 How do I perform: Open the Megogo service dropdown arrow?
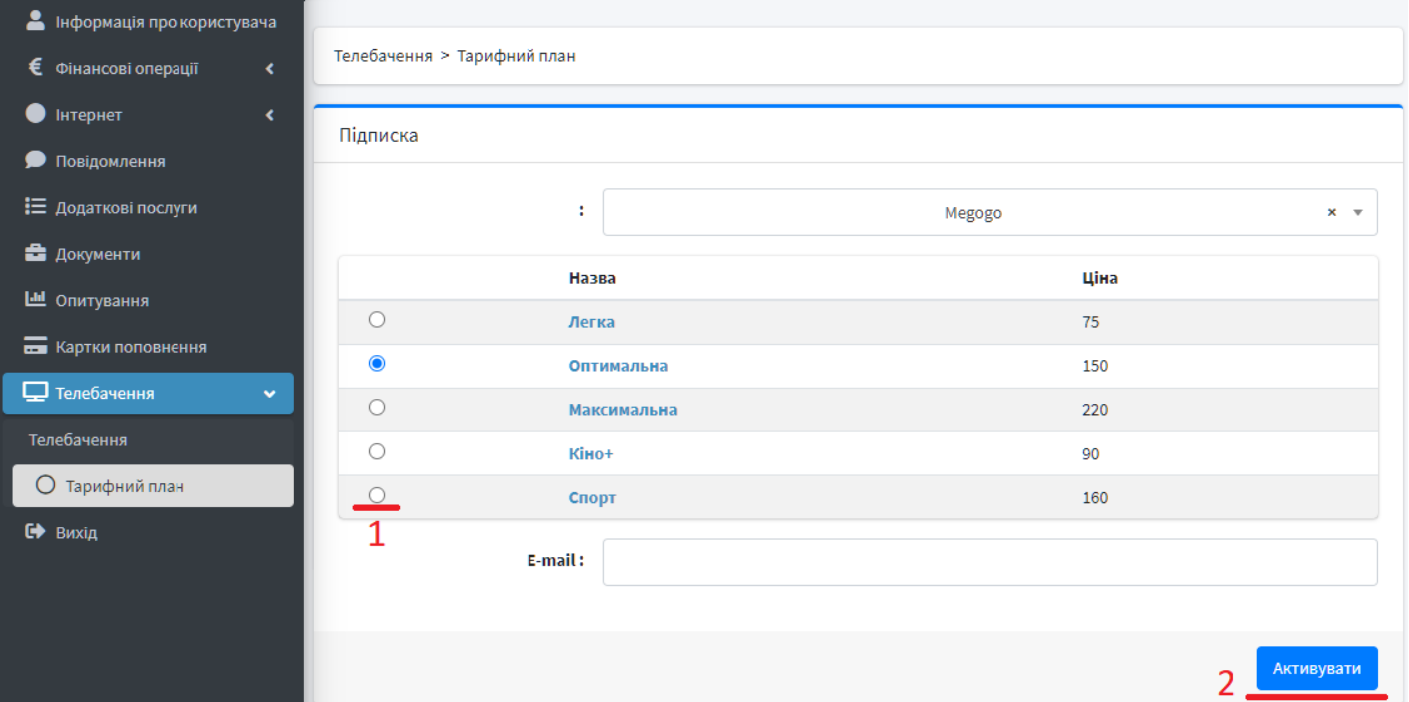click(1358, 212)
